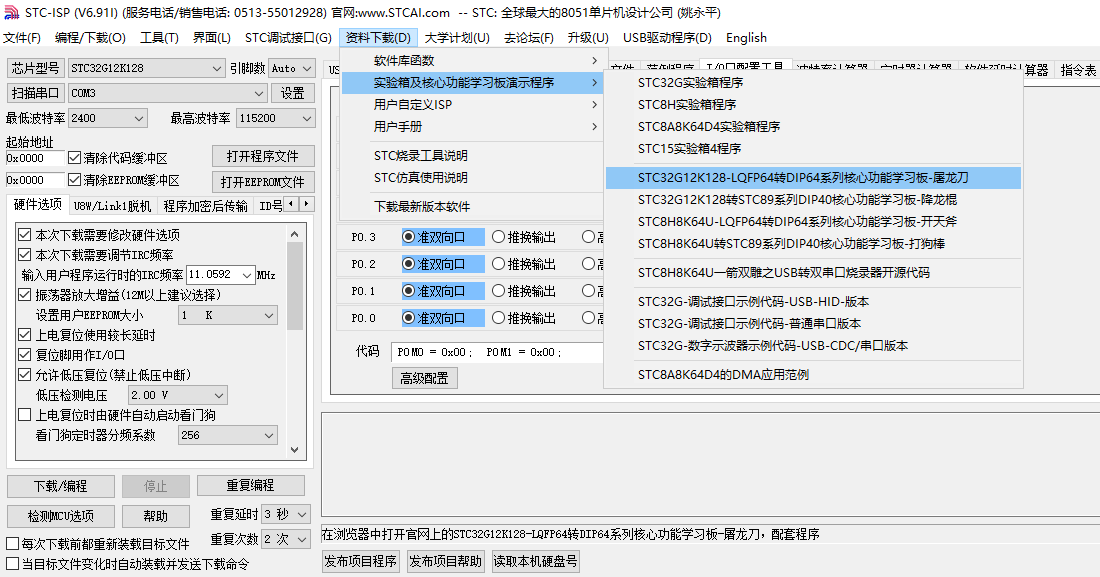Toggle 本次下载需要修改硬件选项 checkbox
Image resolution: width=1100 pixels, height=577 pixels.
coord(25,234)
